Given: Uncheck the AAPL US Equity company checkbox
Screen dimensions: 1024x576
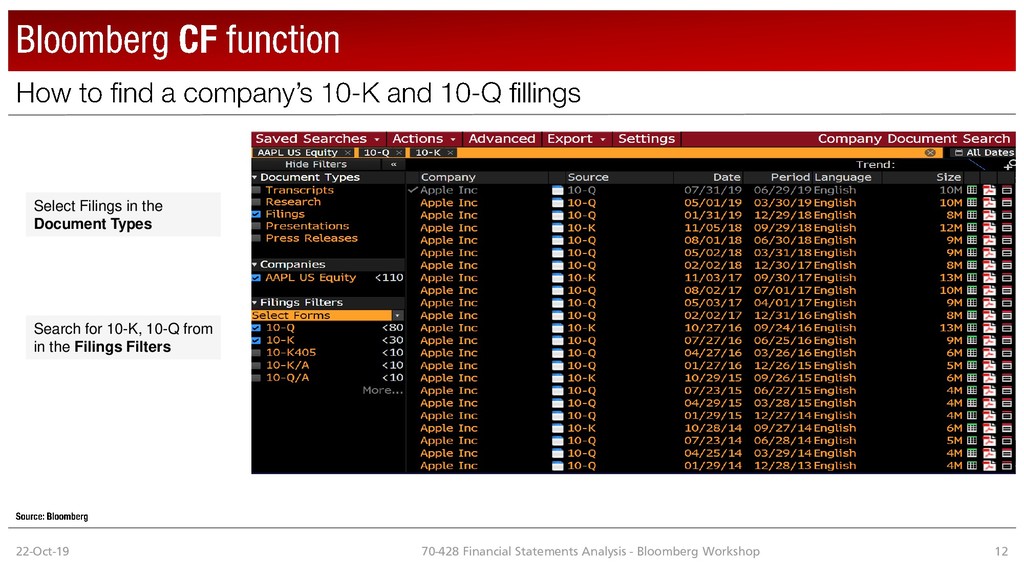Looking at the screenshot, I should (257, 278).
